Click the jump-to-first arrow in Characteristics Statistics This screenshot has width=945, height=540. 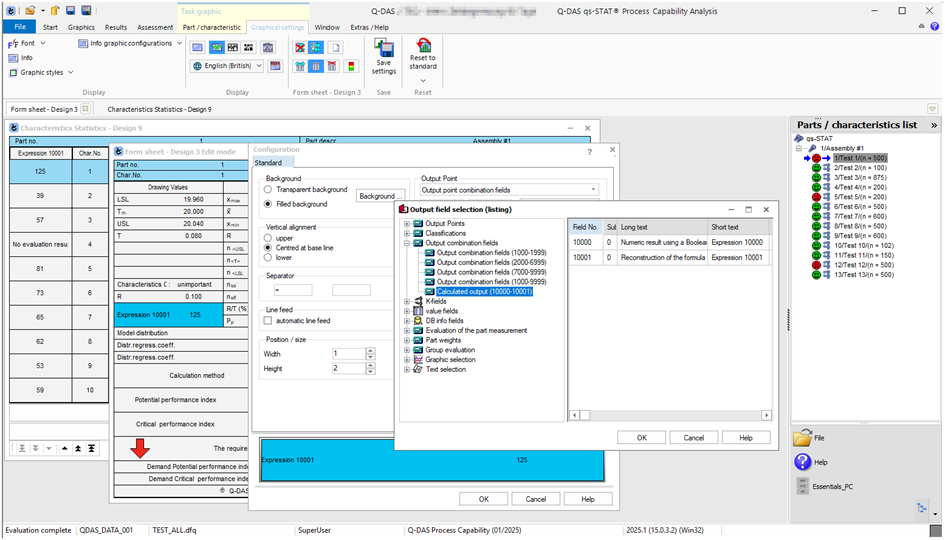click(91, 448)
